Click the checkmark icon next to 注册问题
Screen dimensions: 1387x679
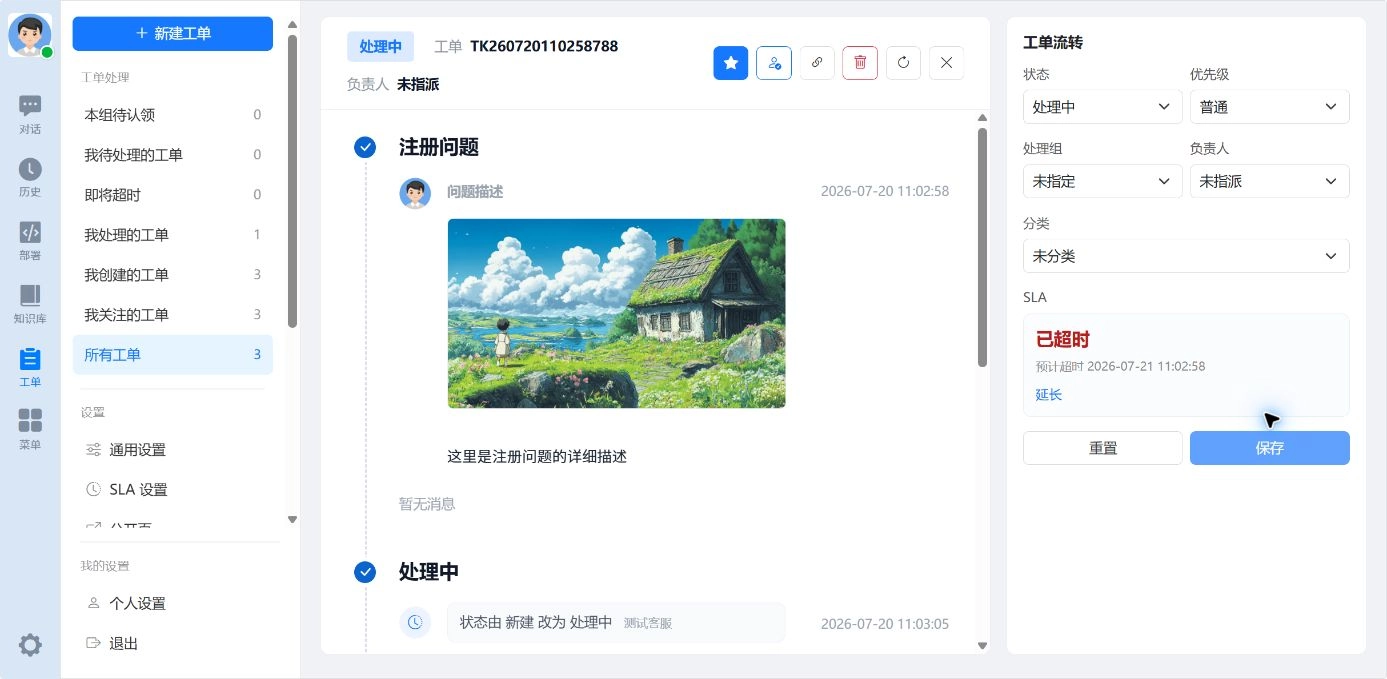(x=365, y=147)
